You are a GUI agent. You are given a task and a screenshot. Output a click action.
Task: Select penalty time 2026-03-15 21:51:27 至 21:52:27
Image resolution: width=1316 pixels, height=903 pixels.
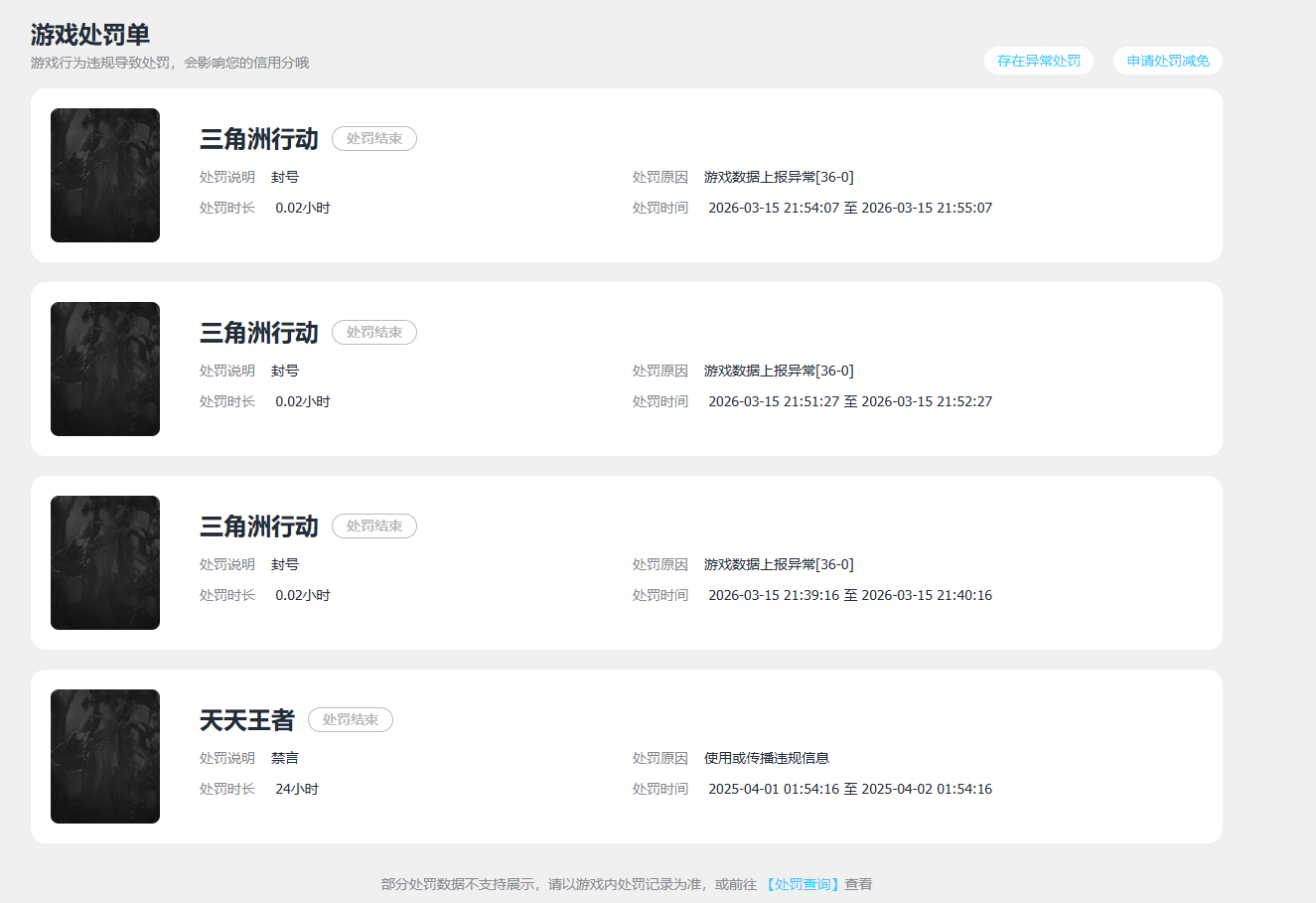(850, 401)
